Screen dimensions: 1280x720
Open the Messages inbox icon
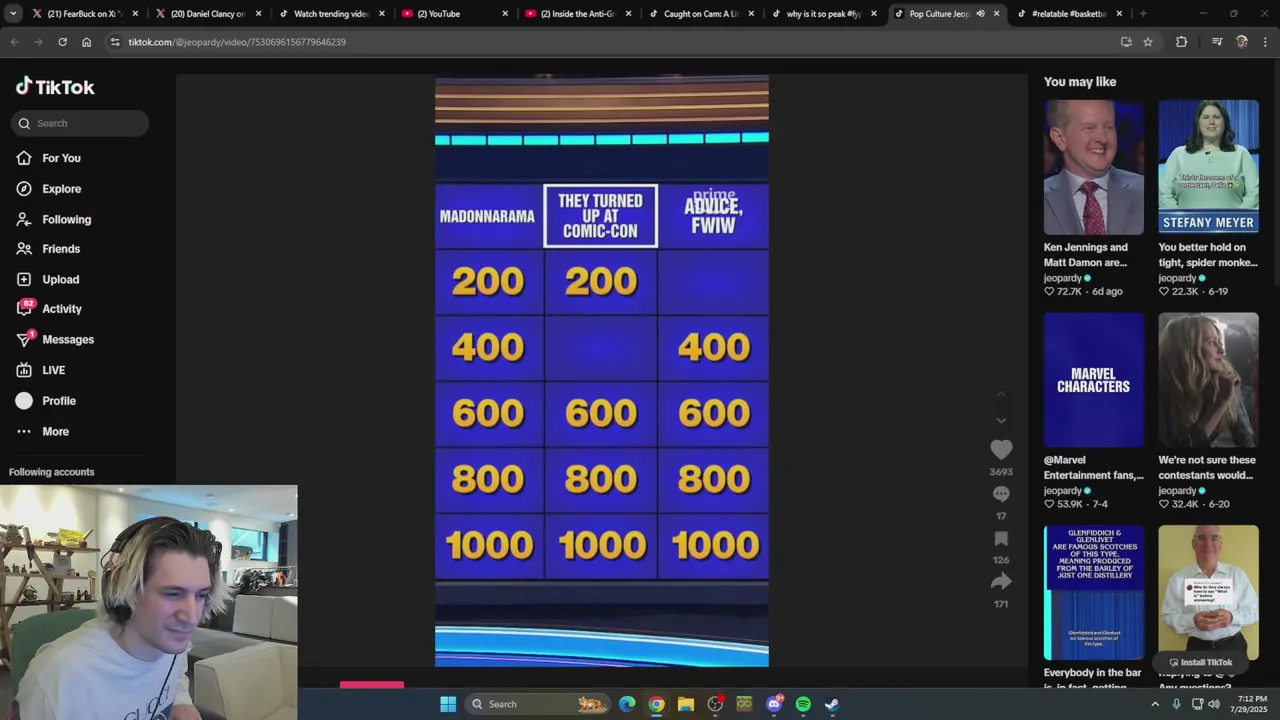click(x=24, y=340)
